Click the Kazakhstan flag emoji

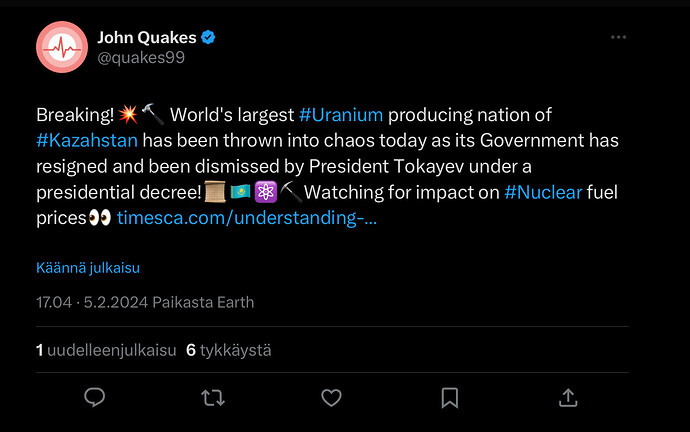[240, 192]
